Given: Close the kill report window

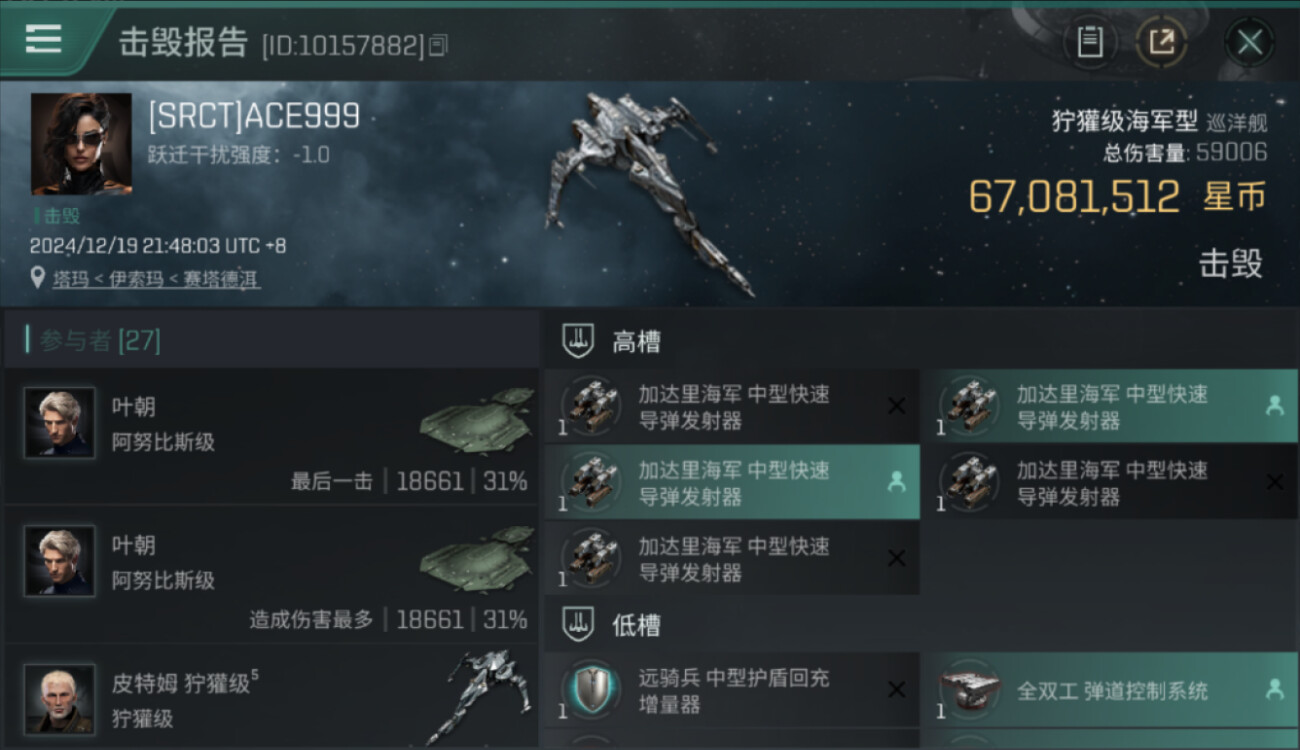Looking at the screenshot, I should tap(1249, 42).
